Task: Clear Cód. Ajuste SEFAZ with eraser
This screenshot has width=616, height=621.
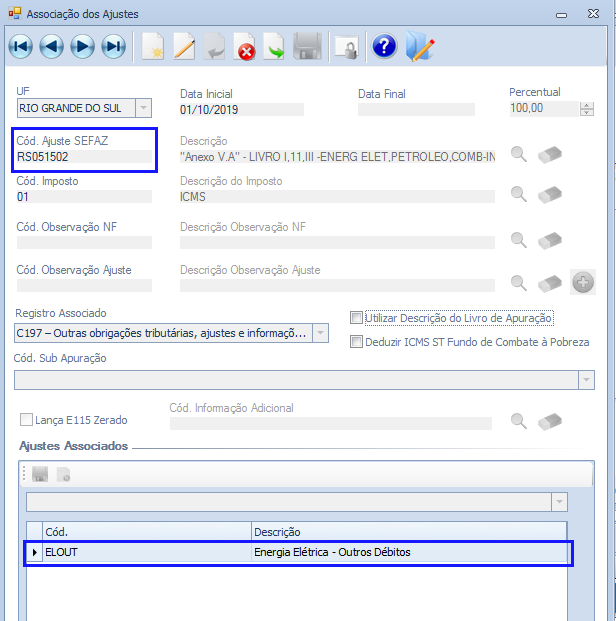Action: coord(550,154)
